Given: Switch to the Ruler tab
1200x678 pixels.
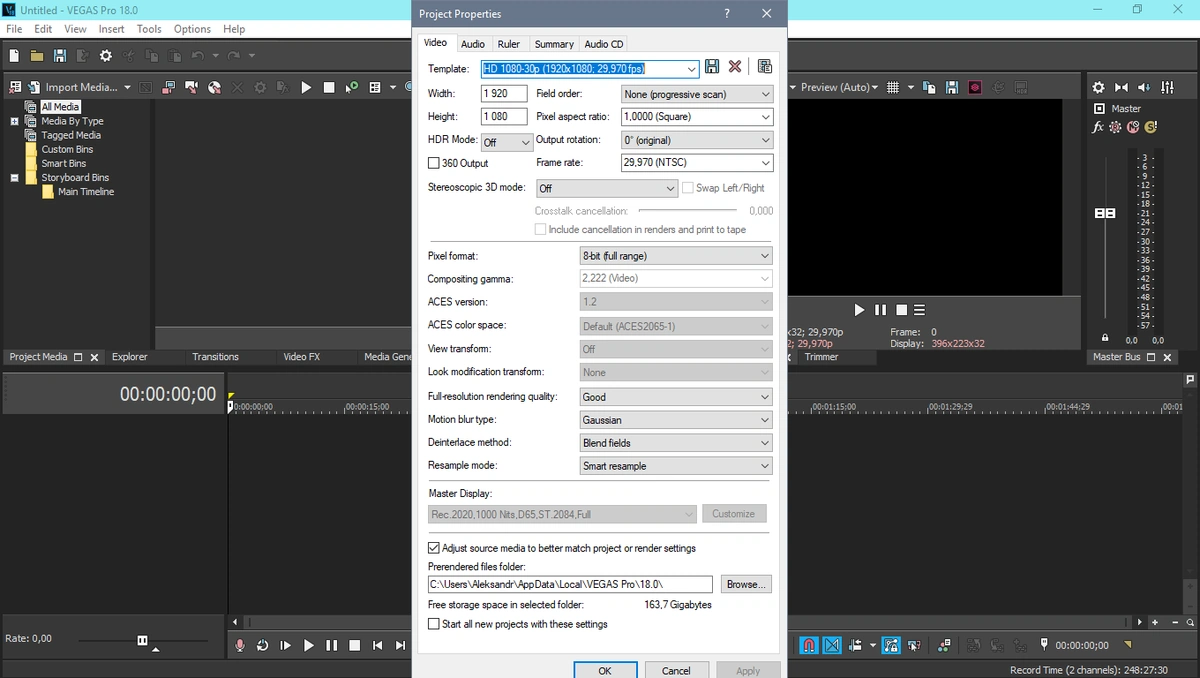Looking at the screenshot, I should coord(509,44).
